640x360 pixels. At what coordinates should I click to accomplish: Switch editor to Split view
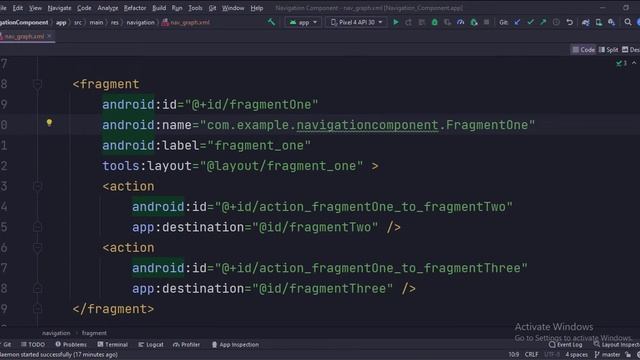(608, 50)
